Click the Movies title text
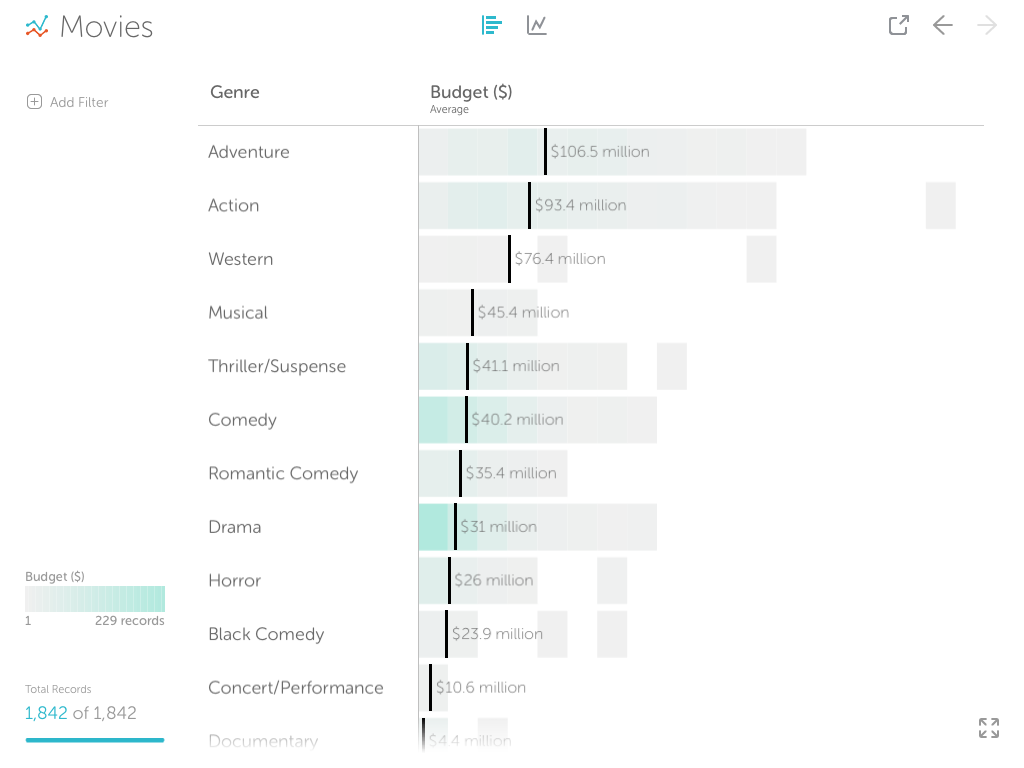 pos(106,27)
